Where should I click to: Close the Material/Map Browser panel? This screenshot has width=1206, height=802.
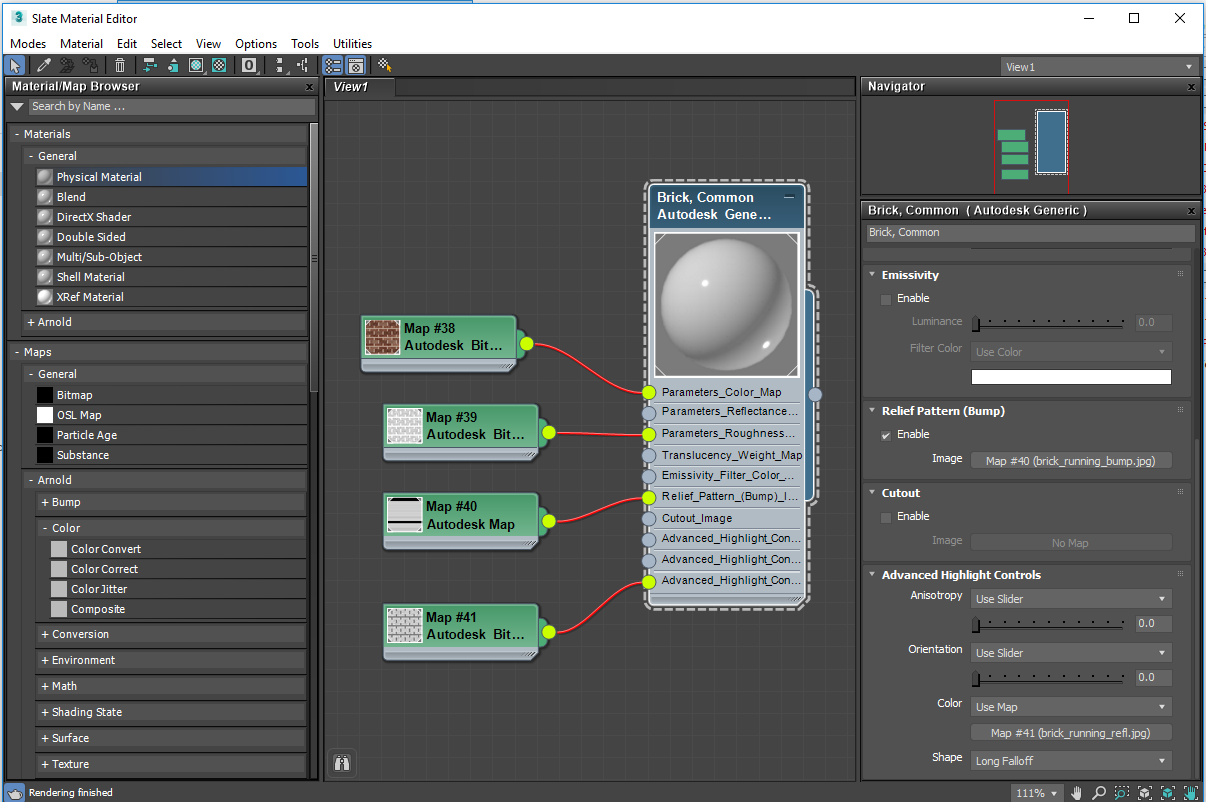pyautogui.click(x=310, y=87)
